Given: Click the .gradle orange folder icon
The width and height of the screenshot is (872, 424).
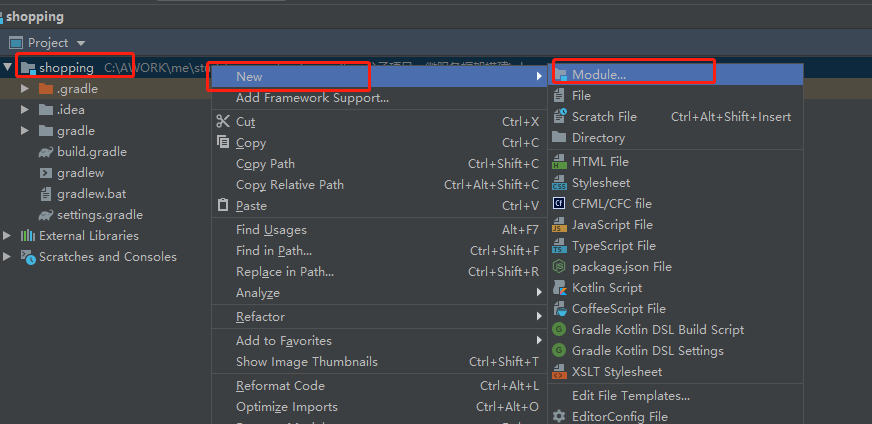Looking at the screenshot, I should (x=46, y=88).
